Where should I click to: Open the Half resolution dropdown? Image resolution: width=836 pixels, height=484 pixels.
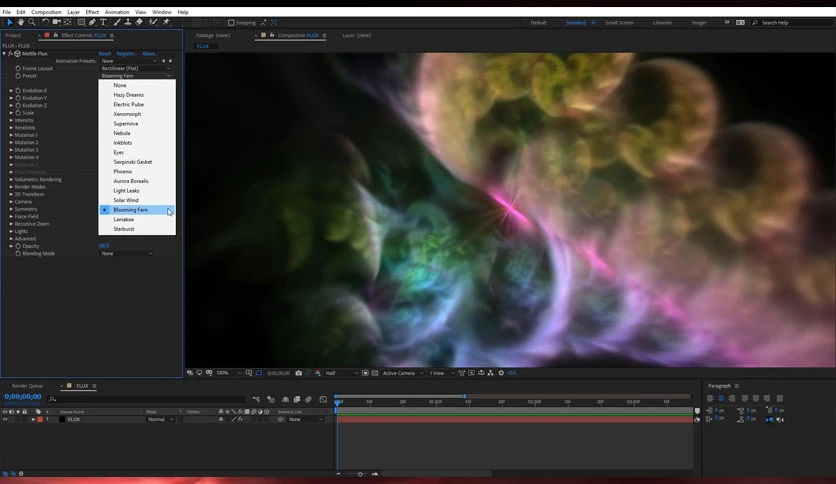click(x=341, y=373)
